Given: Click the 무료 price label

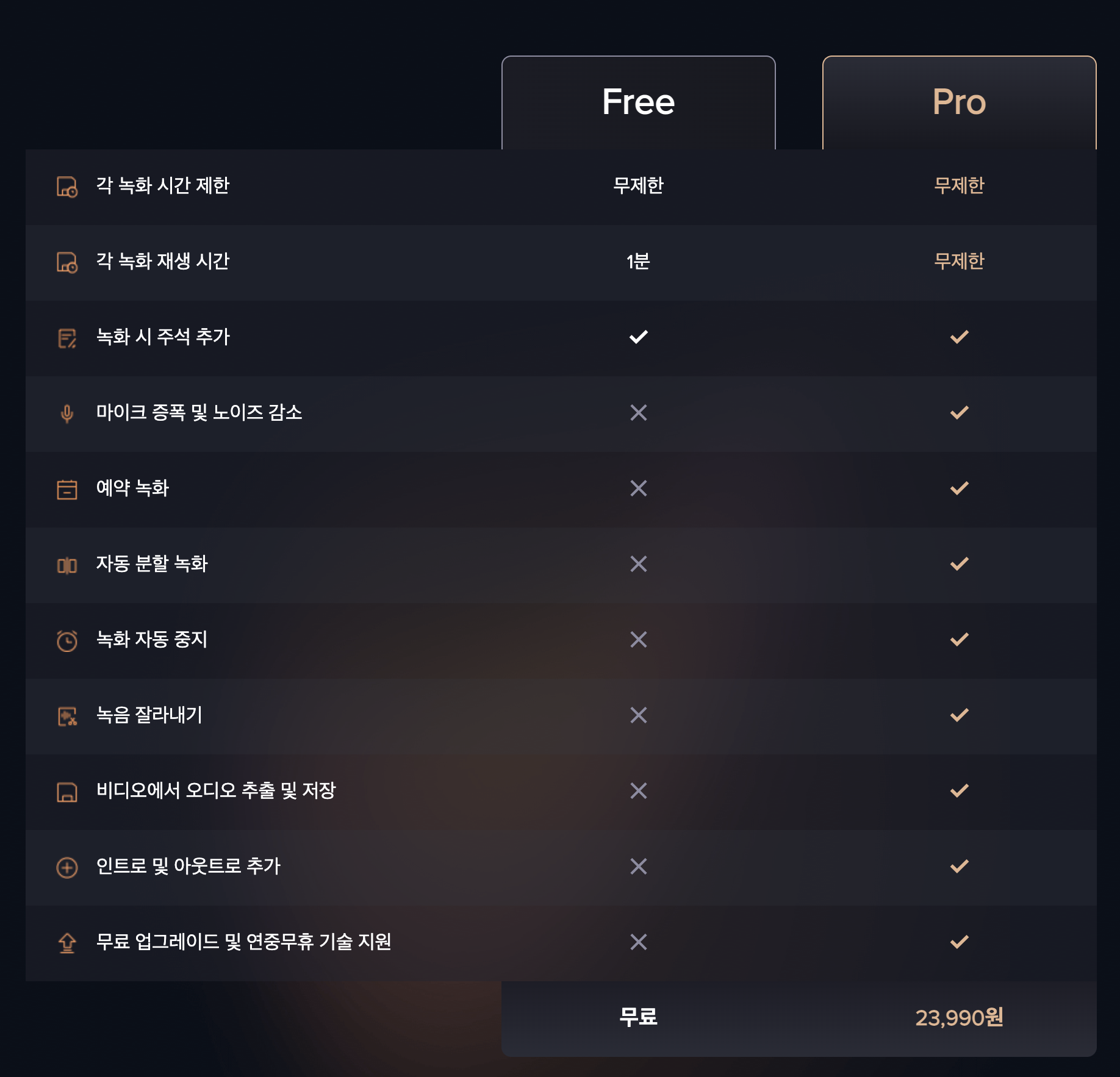Looking at the screenshot, I should pyautogui.click(x=638, y=1017).
